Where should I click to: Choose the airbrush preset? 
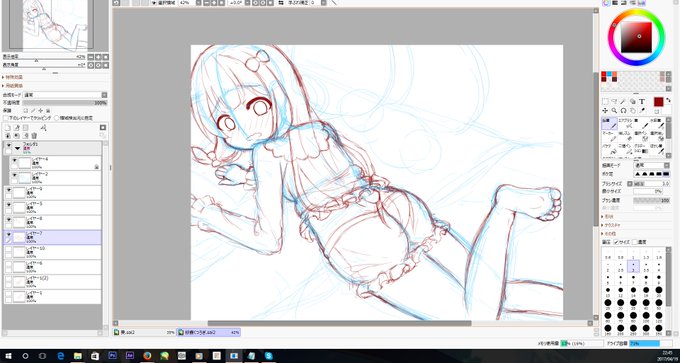625,124
